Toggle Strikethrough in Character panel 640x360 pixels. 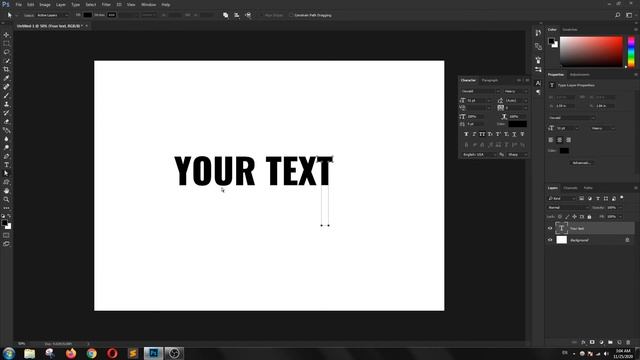522,134
